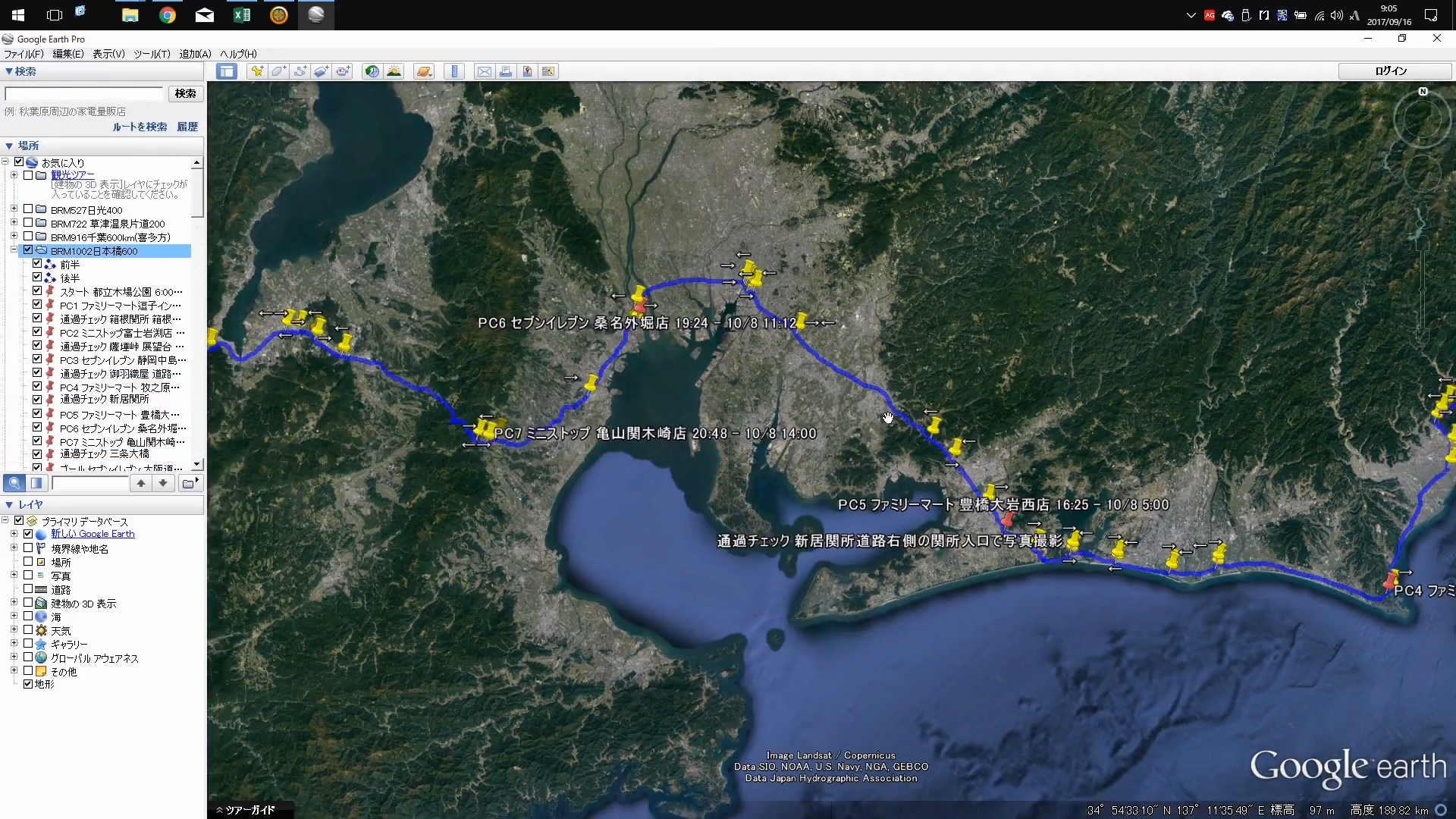Open the Windows Start menu
The width and height of the screenshot is (1456, 819).
[17, 15]
